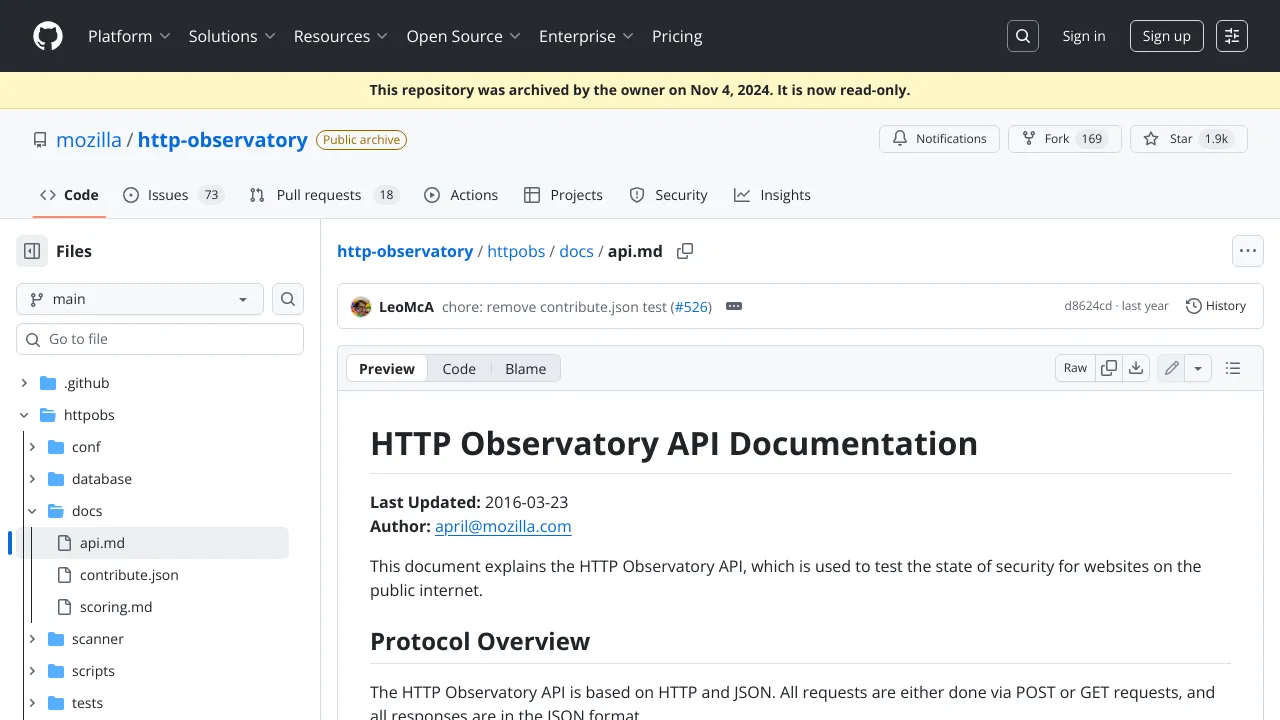Click LeoMcA avatar image

click(361, 306)
